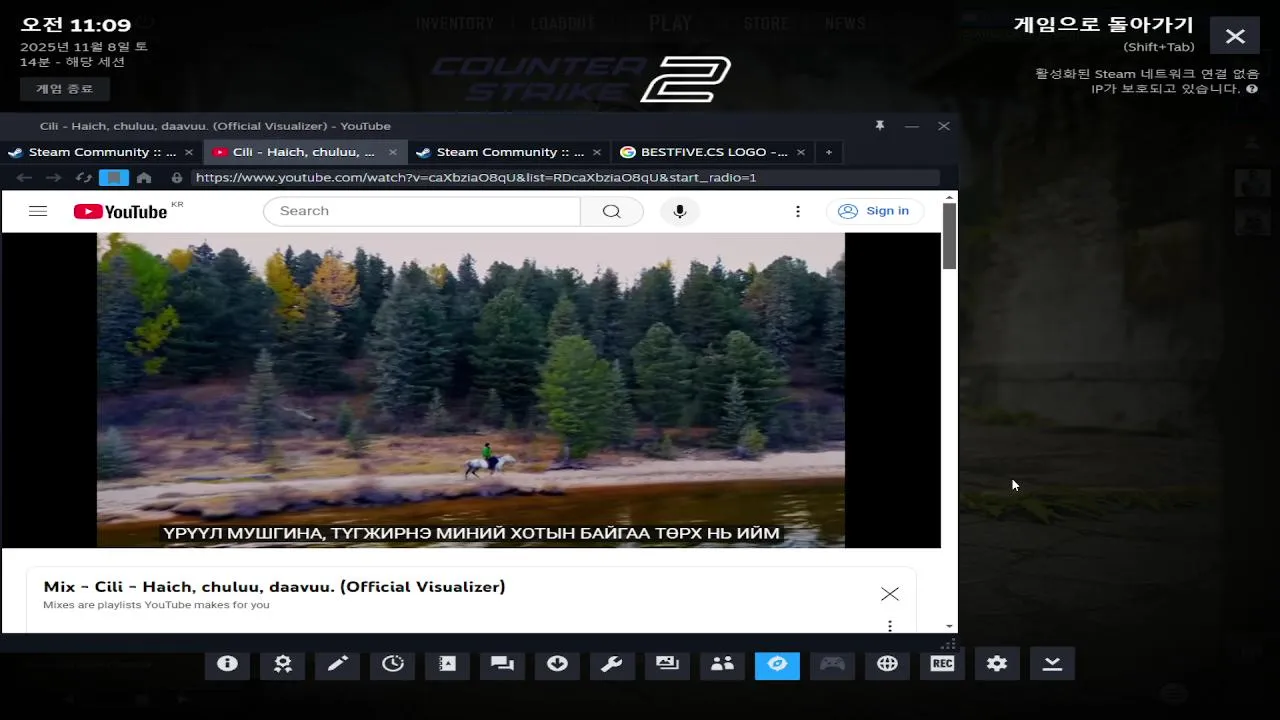
Task: Close first Steam Community tab
Action: pyautogui.click(x=189, y=152)
